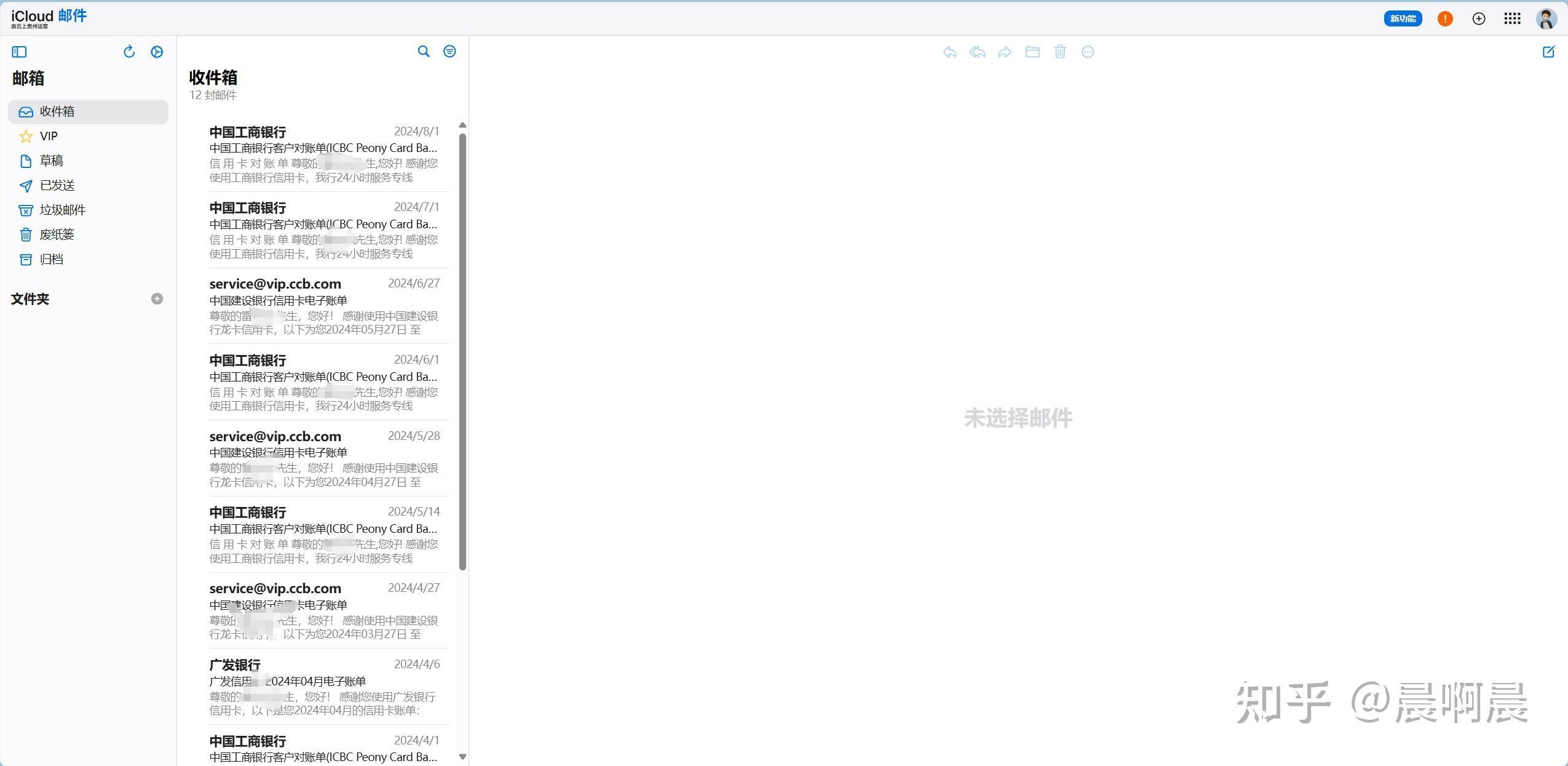
Task: Open service@vip.ccb.com email dated 2024/4/27
Action: pos(324,611)
